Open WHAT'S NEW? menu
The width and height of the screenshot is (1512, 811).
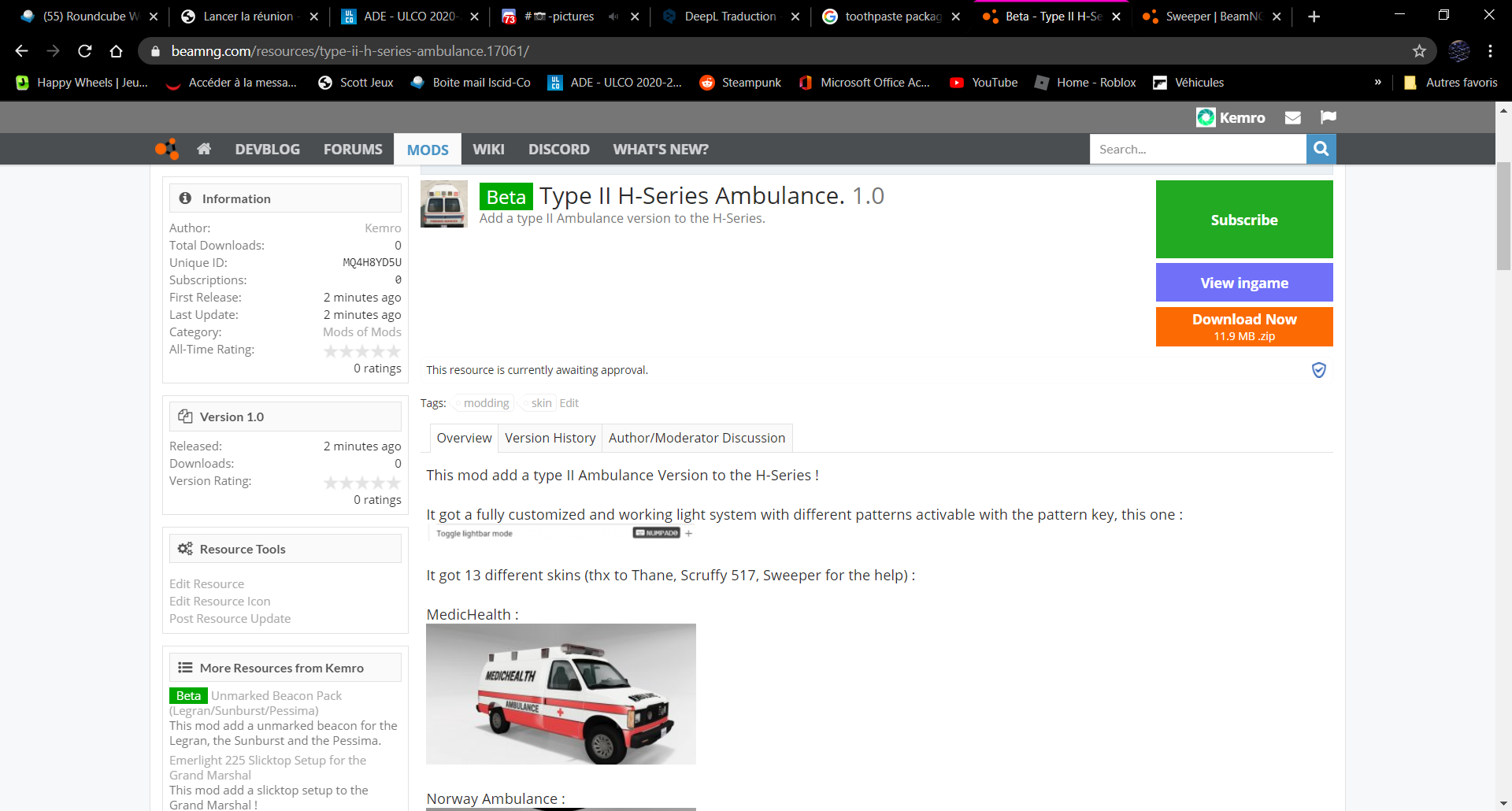[x=661, y=149]
